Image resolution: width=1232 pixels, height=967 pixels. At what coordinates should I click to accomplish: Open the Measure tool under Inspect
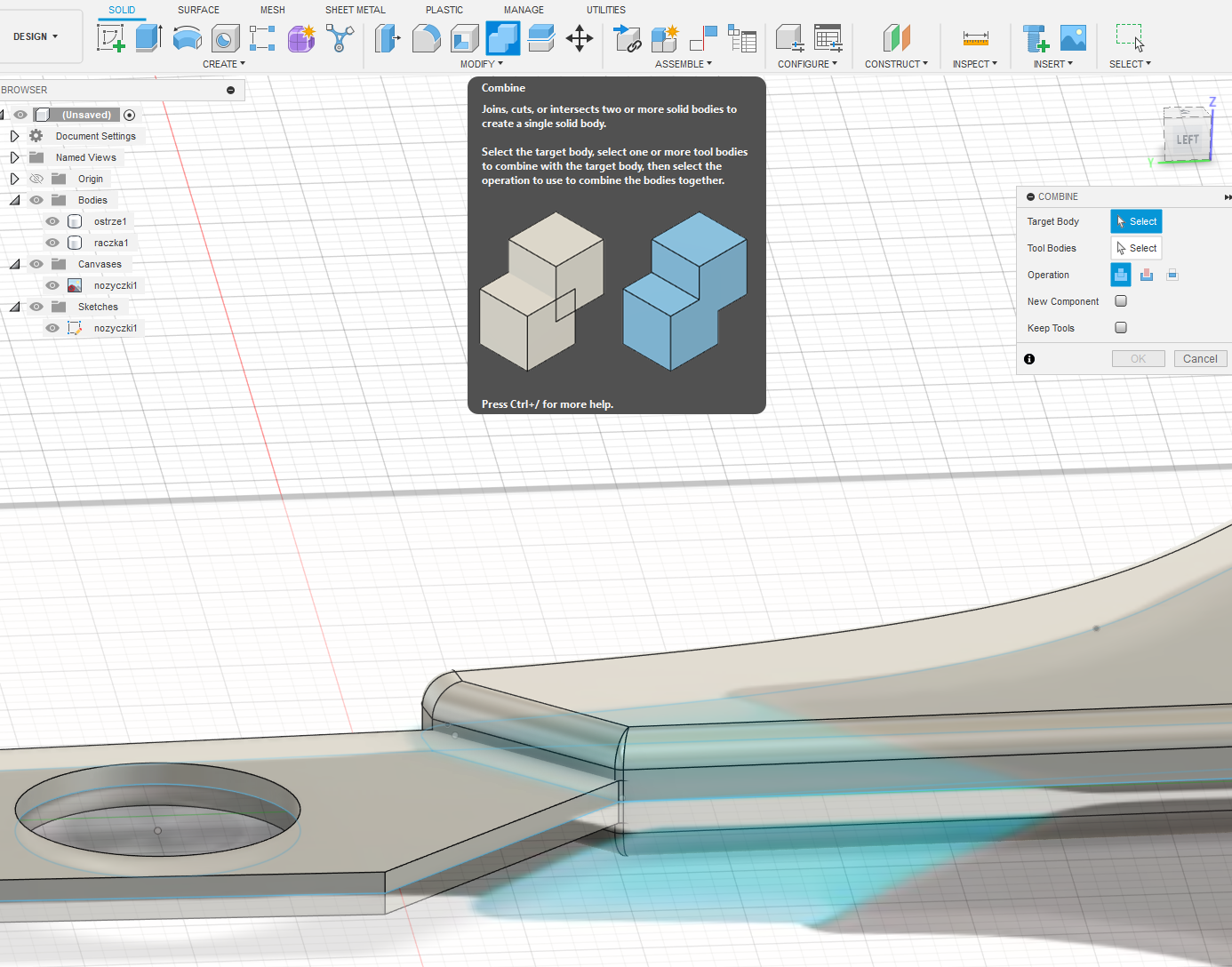975,38
